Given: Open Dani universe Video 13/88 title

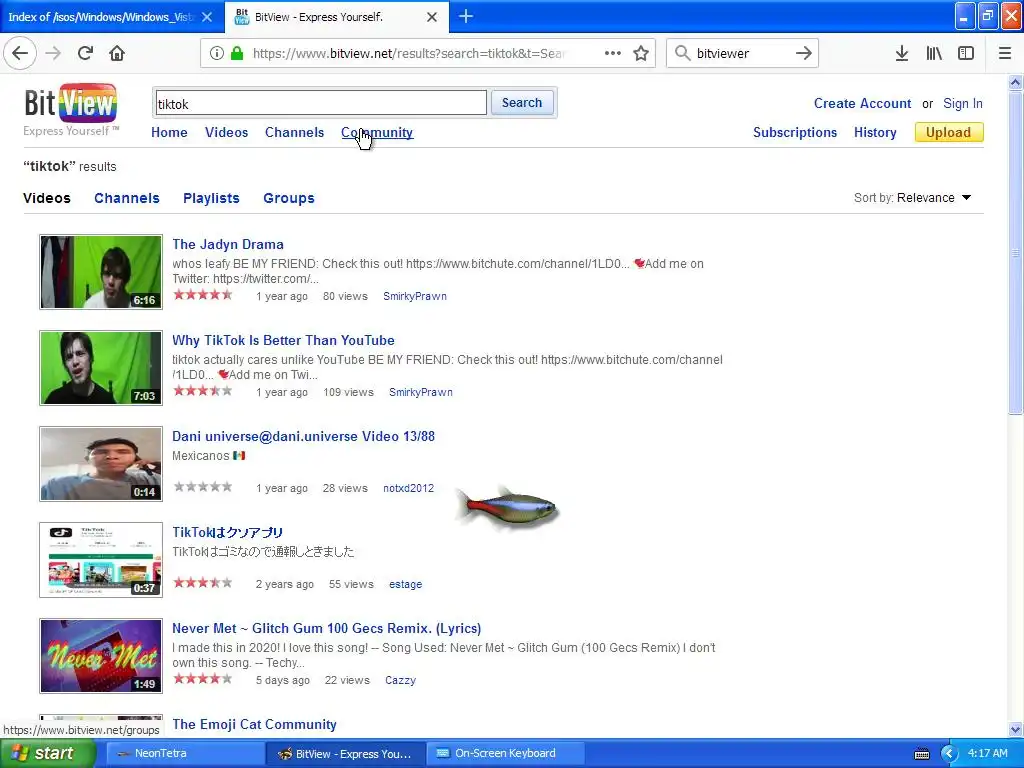Looking at the screenshot, I should tap(304, 436).
